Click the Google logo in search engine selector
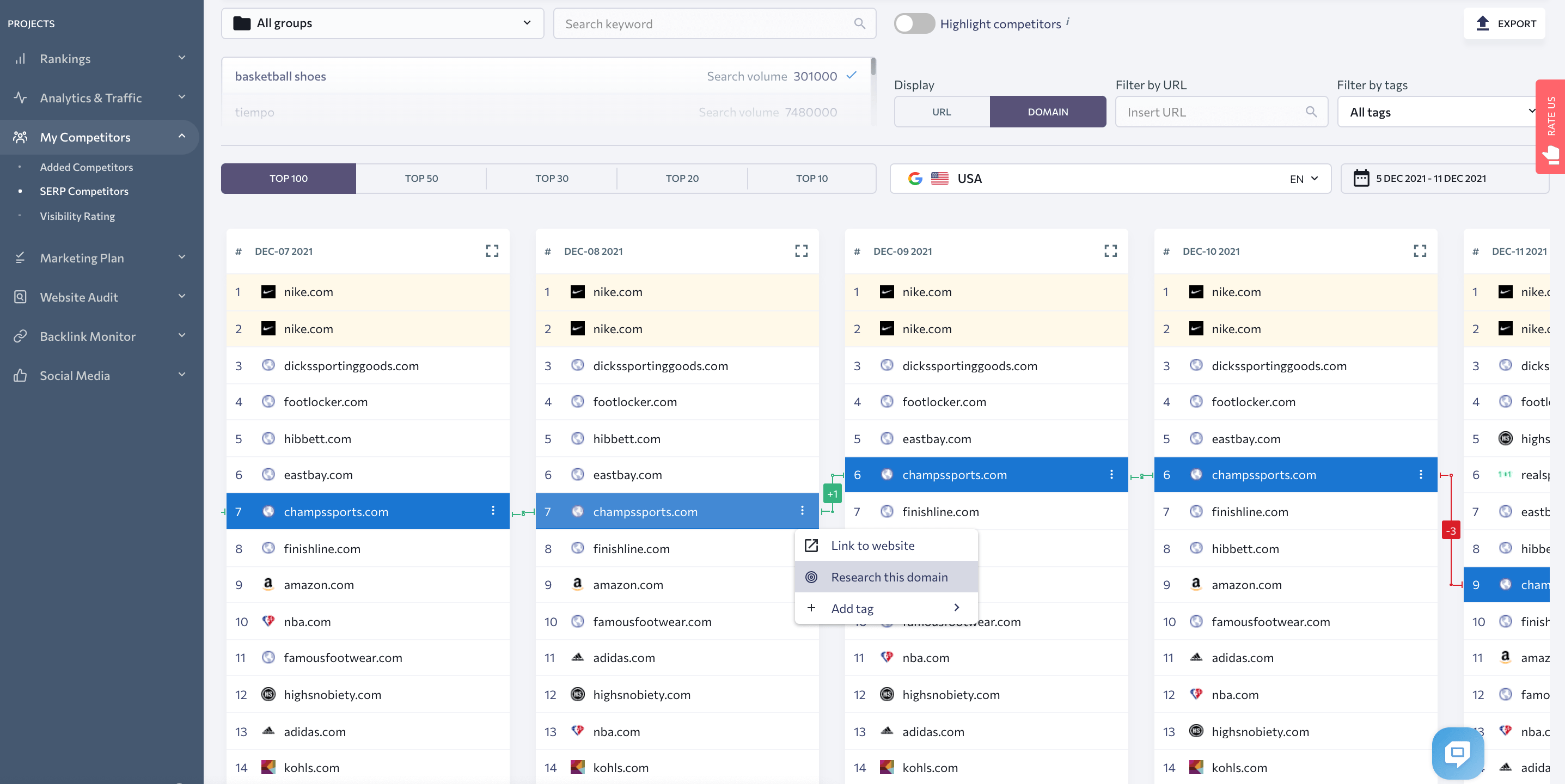The image size is (1565, 784). click(x=915, y=179)
